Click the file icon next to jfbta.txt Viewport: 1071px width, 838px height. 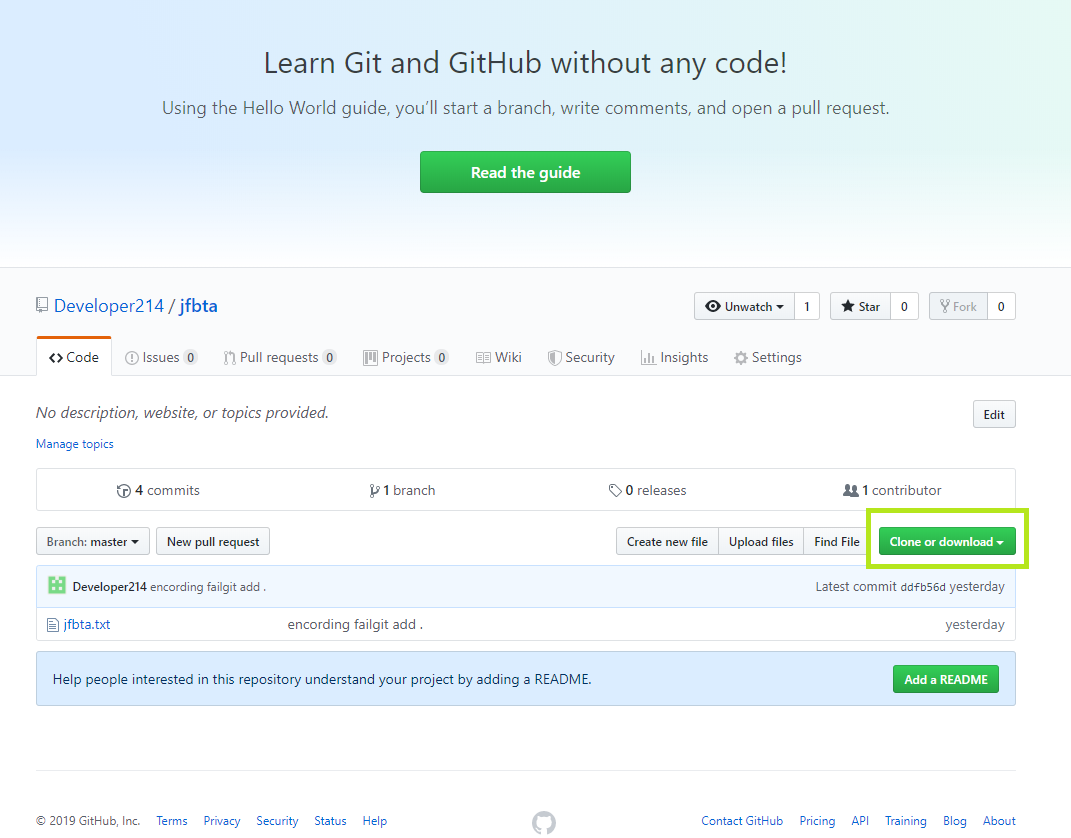click(53, 624)
